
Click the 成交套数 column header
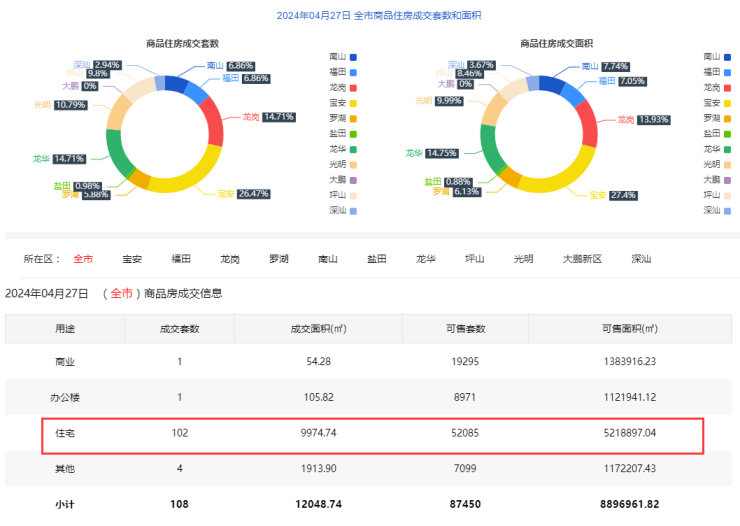point(180,329)
